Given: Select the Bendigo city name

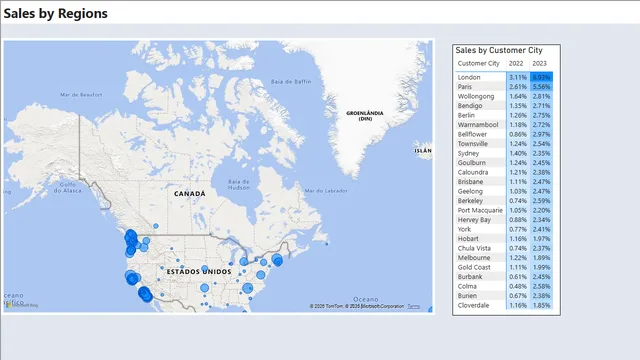Looking at the screenshot, I should click(x=470, y=106).
